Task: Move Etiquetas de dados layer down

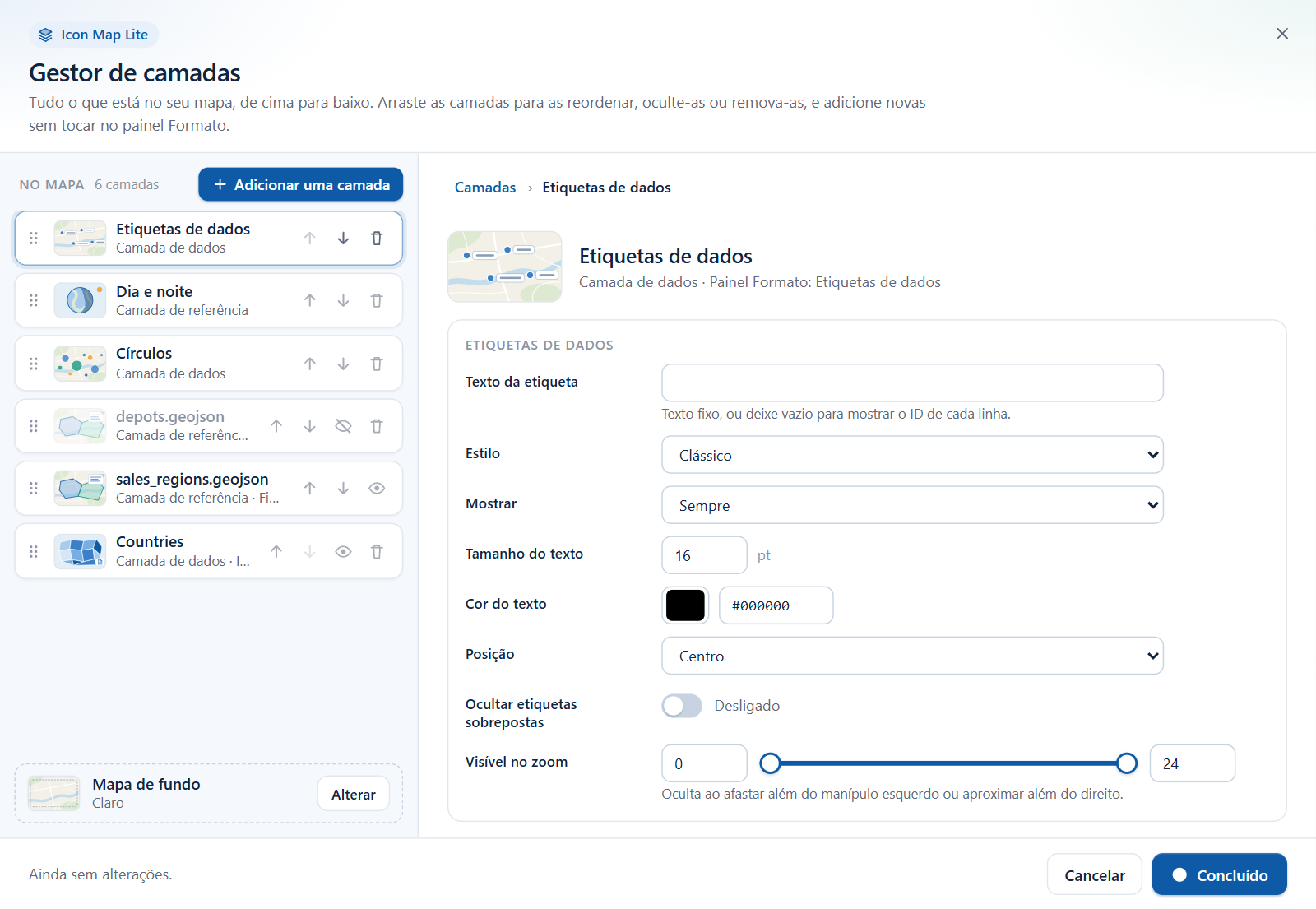Action: (x=343, y=238)
